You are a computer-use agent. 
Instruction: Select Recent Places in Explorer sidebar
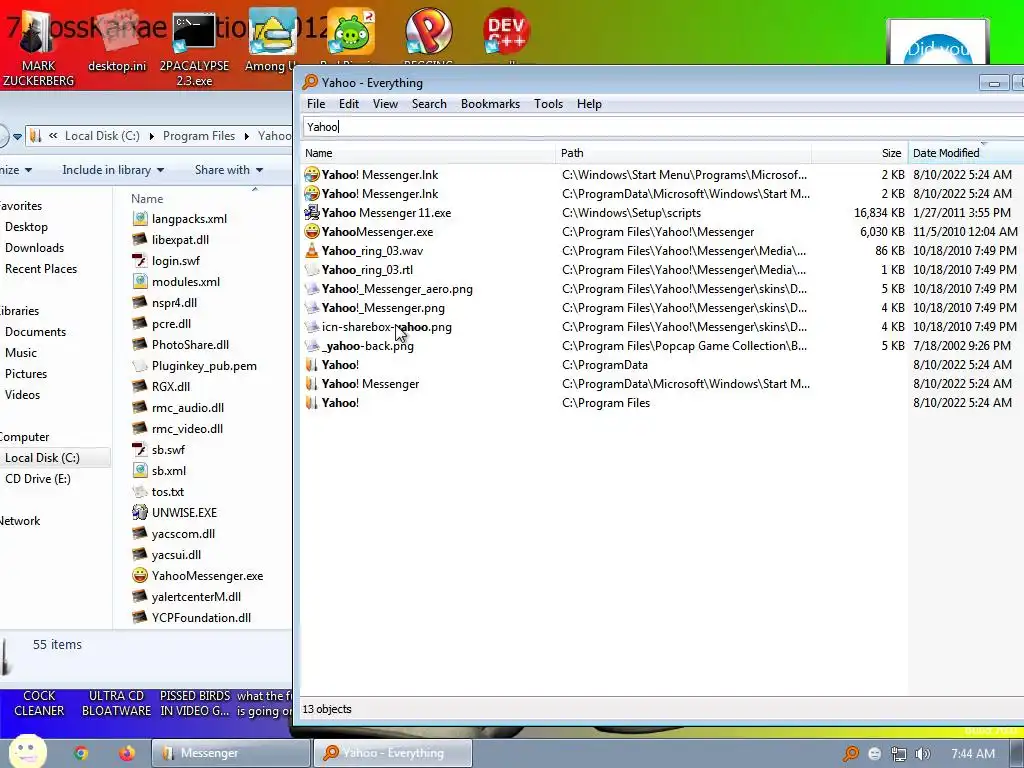(x=41, y=268)
